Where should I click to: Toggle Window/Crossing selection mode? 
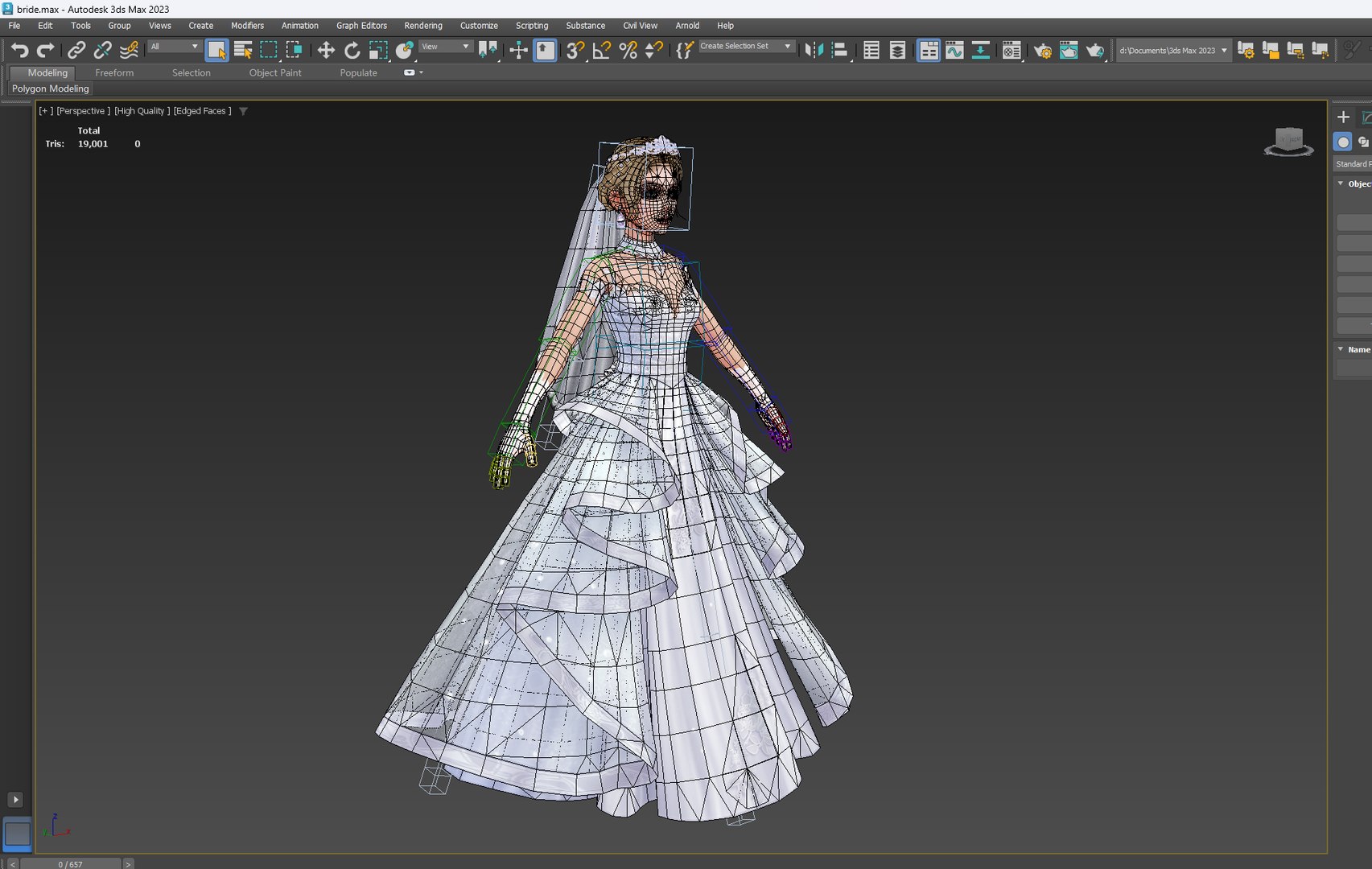coord(295,51)
